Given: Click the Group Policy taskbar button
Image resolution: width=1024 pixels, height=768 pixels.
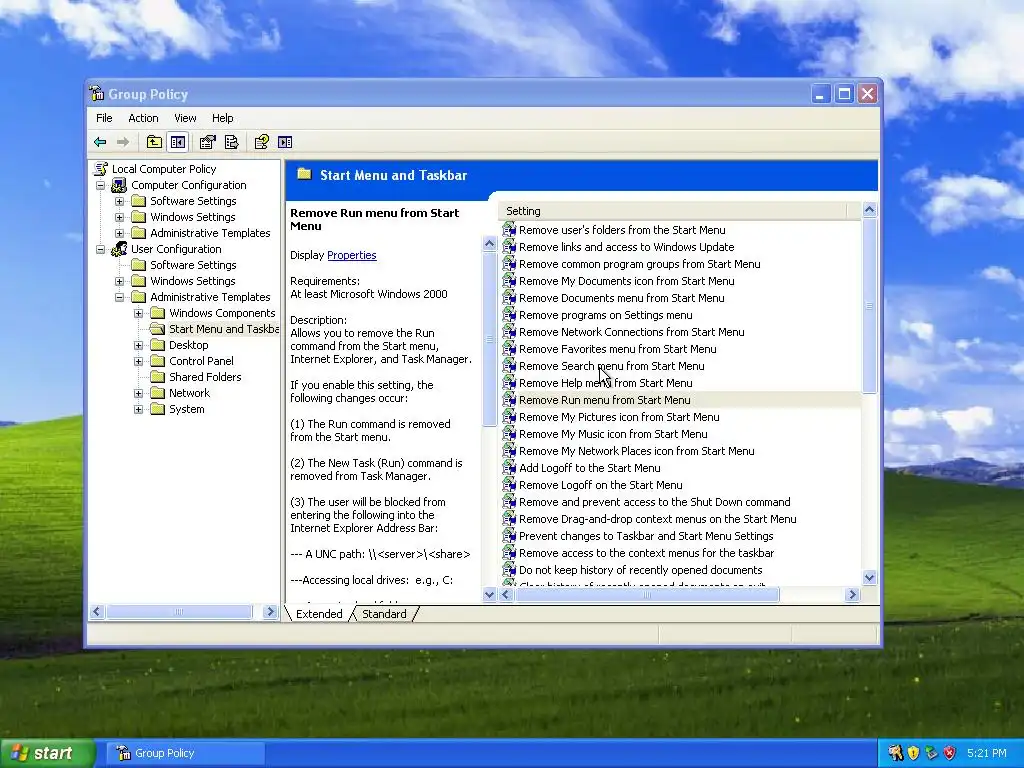Looking at the screenshot, I should tap(186, 753).
